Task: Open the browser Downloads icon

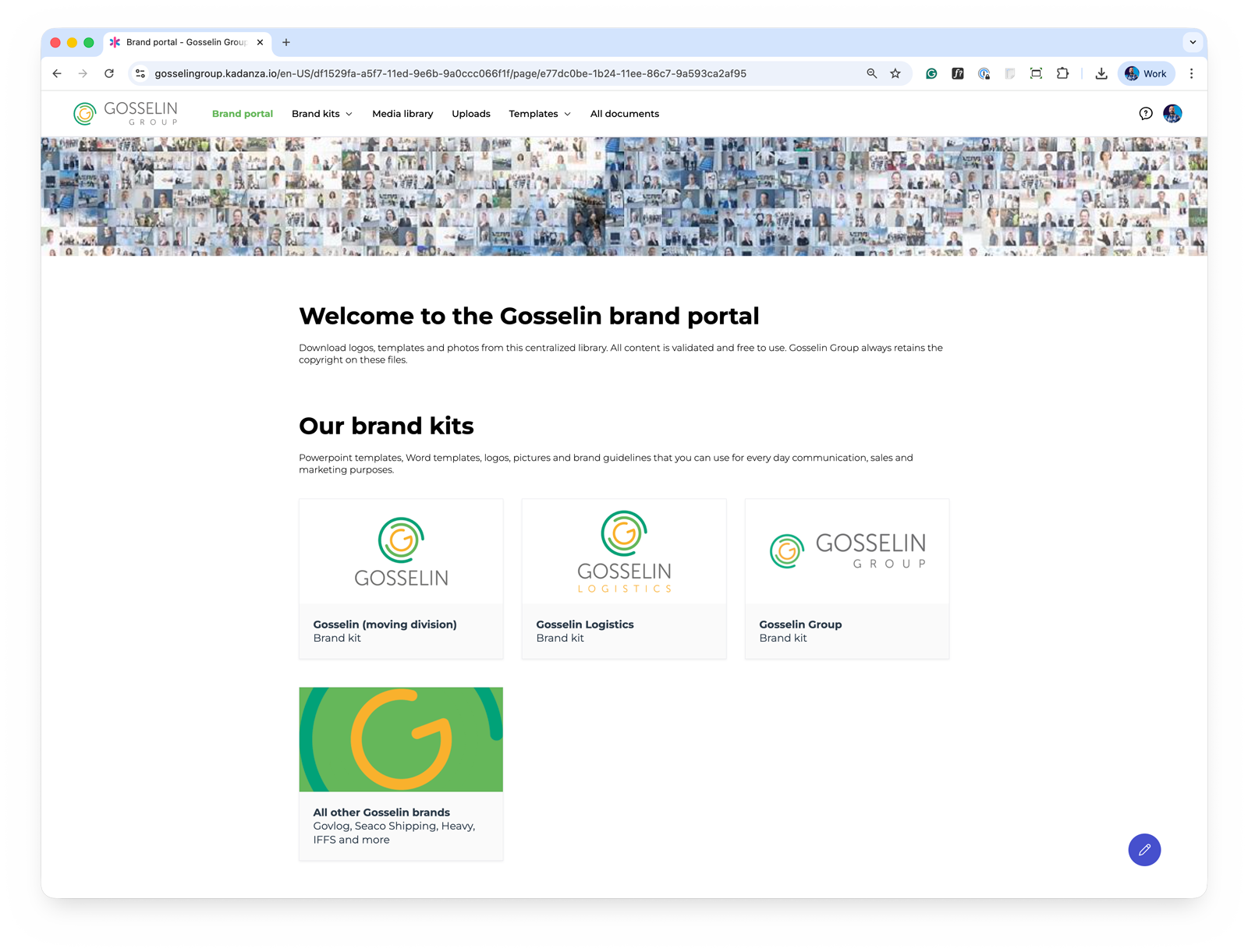Action: pos(1101,73)
